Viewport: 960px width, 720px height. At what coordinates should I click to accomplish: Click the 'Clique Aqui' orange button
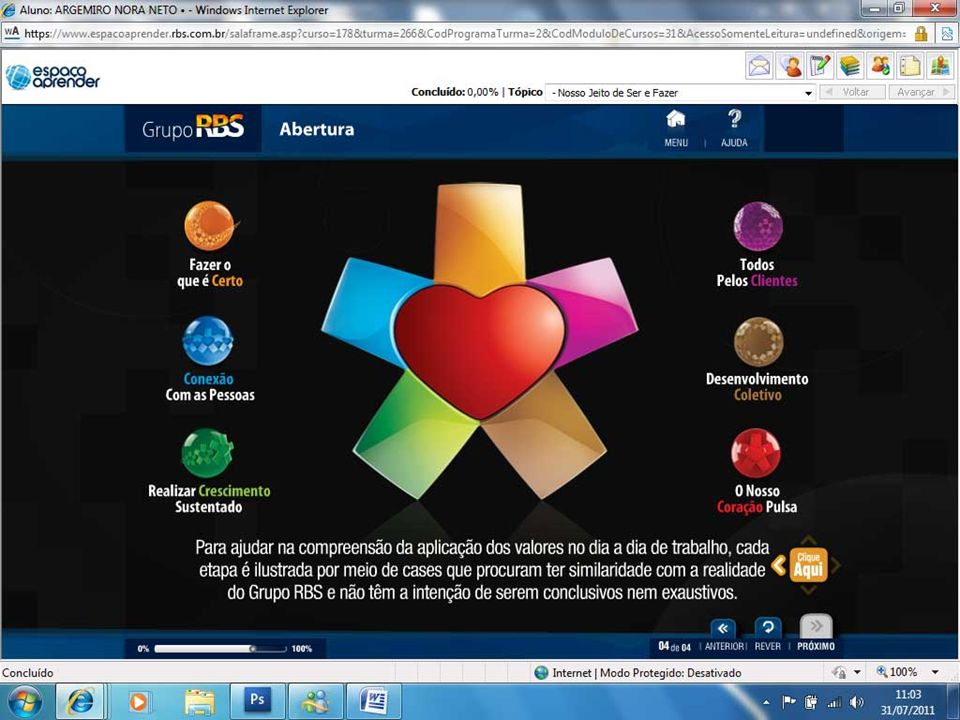[808, 564]
